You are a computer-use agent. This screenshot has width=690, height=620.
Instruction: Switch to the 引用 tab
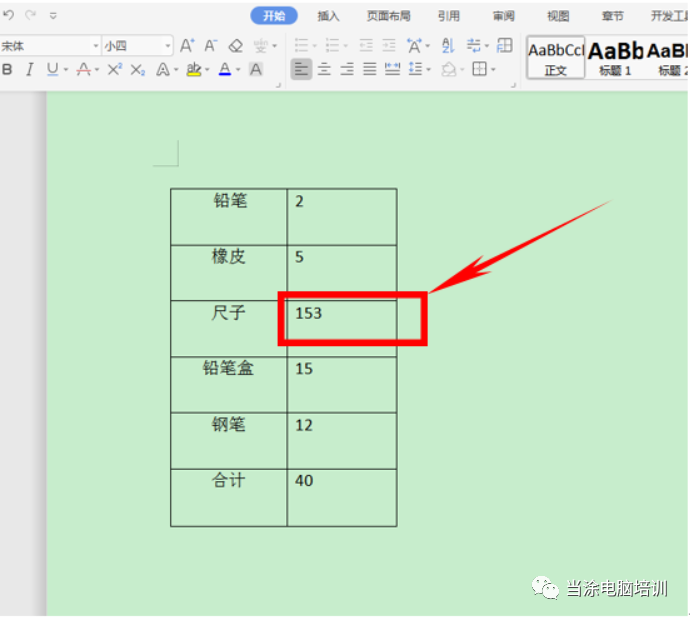pos(449,16)
